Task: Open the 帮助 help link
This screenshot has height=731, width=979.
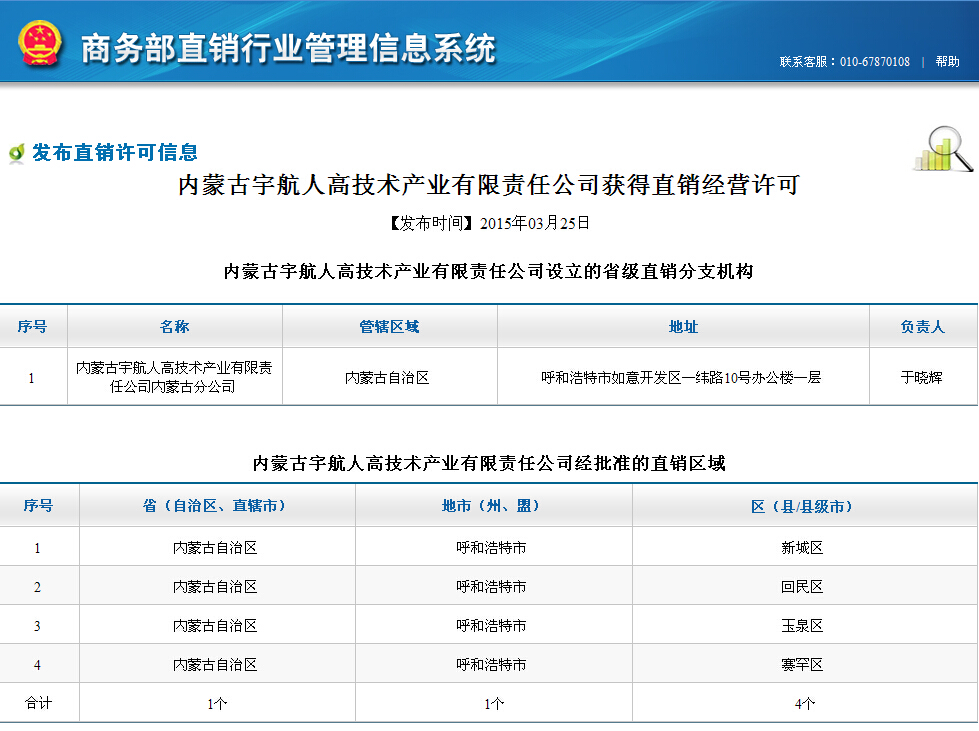Action: click(x=947, y=62)
